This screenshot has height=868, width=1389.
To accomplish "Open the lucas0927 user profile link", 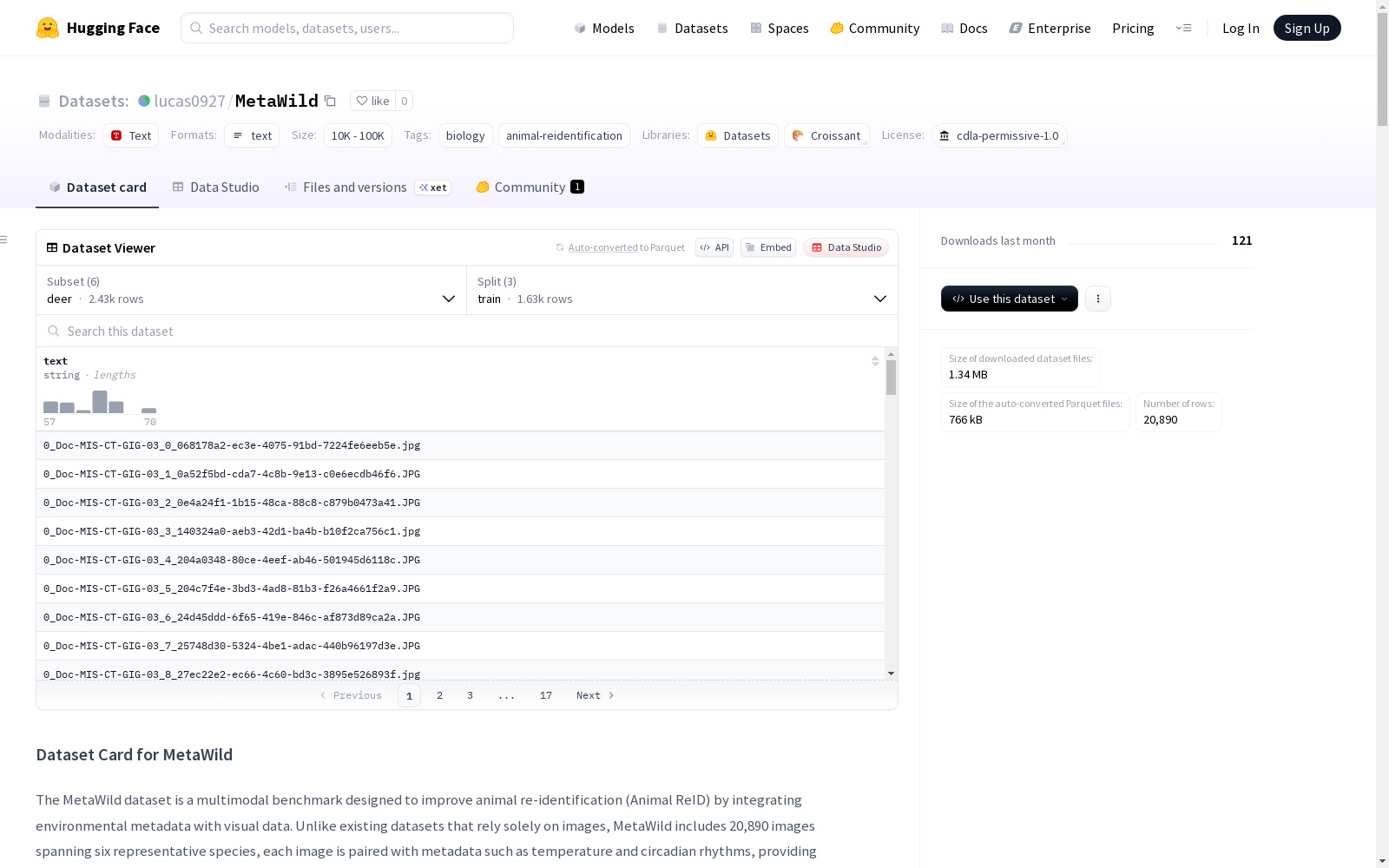I will tap(189, 101).
